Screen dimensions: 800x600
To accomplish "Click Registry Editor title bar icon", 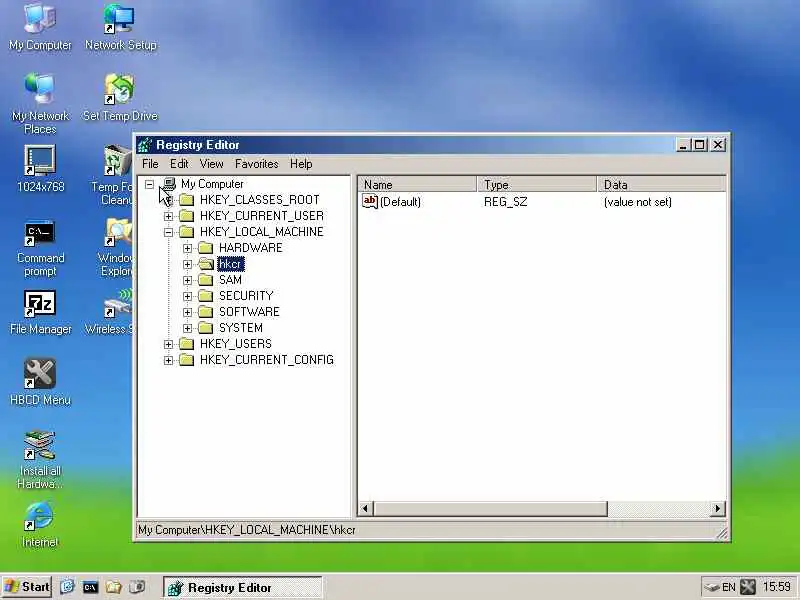I will [145, 145].
